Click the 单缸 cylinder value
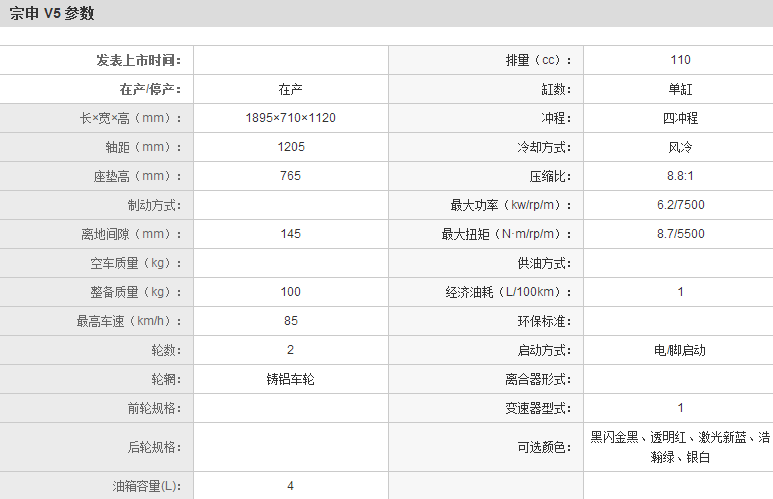The image size is (773, 499). [680, 89]
